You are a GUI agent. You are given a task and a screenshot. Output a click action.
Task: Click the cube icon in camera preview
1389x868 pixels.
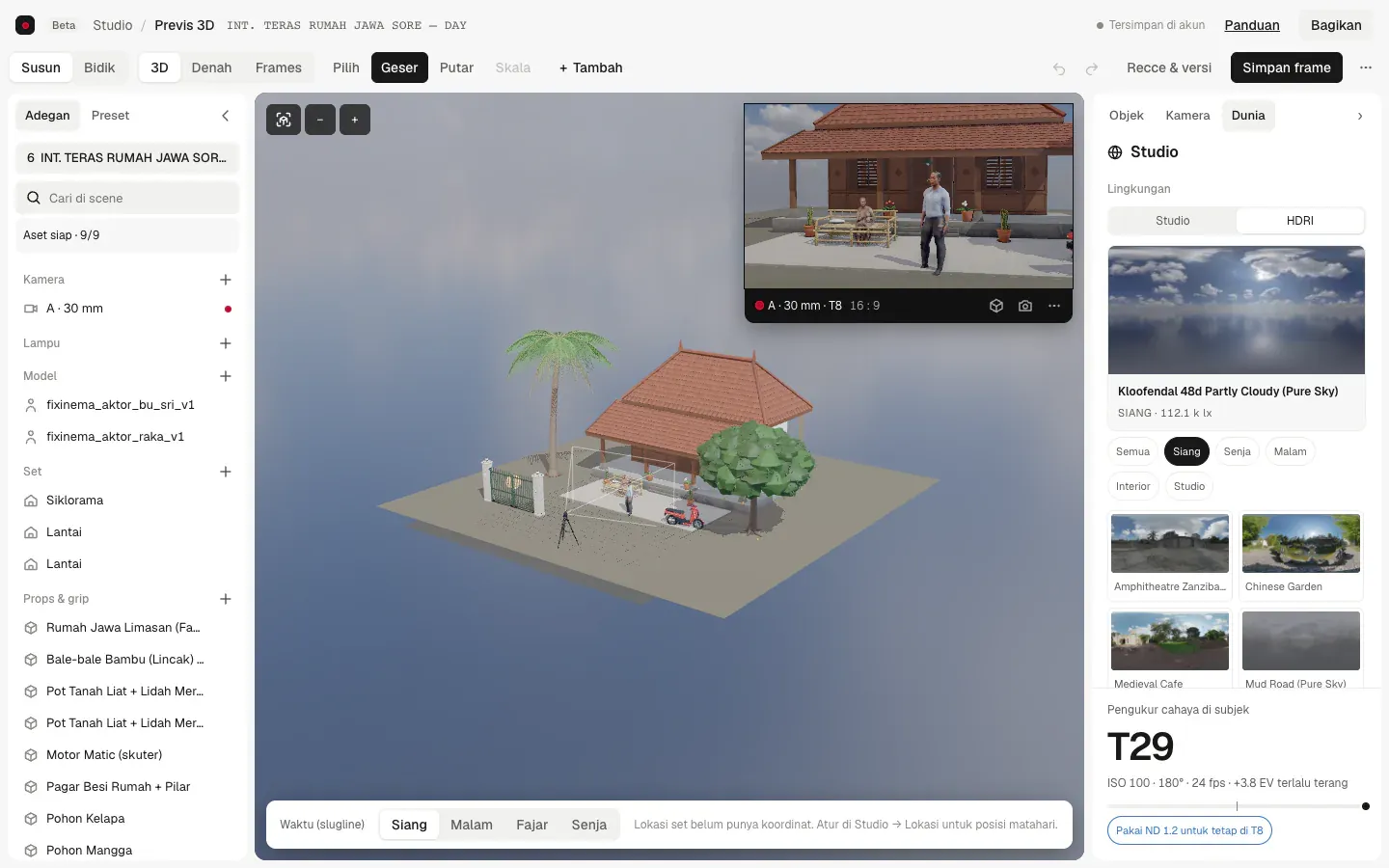(996, 306)
